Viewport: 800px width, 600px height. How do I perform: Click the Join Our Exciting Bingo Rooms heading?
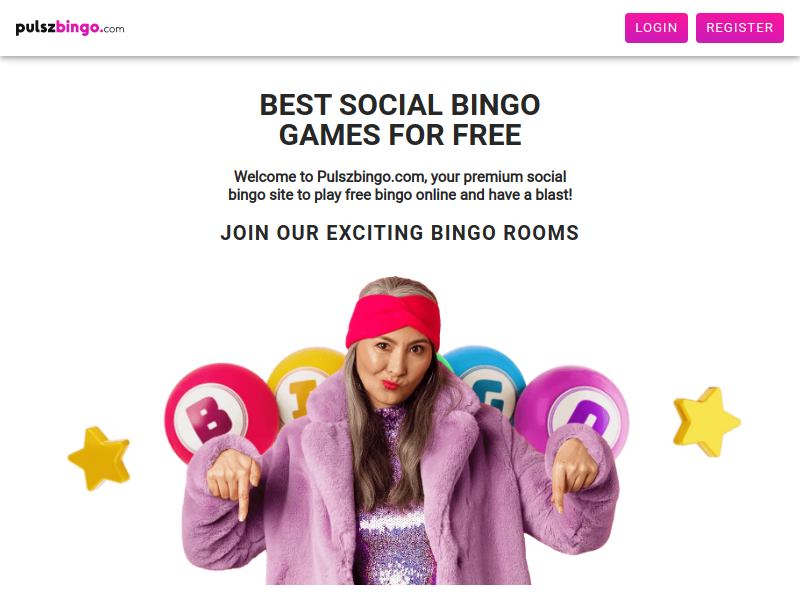click(x=400, y=234)
